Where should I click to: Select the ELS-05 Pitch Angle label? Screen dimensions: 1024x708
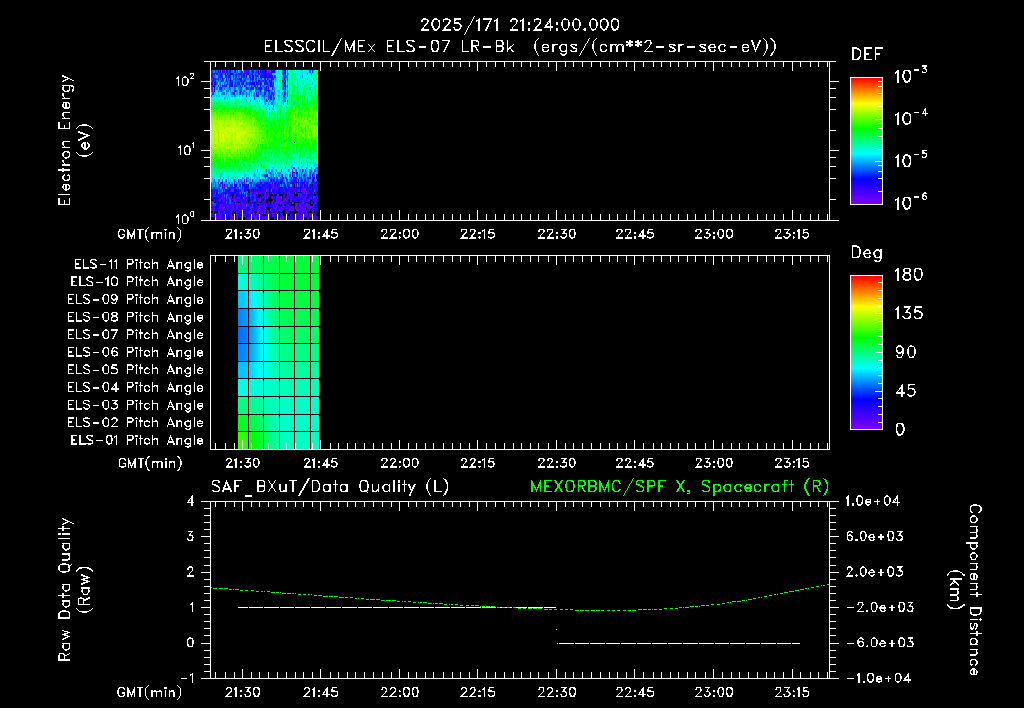pos(135,370)
